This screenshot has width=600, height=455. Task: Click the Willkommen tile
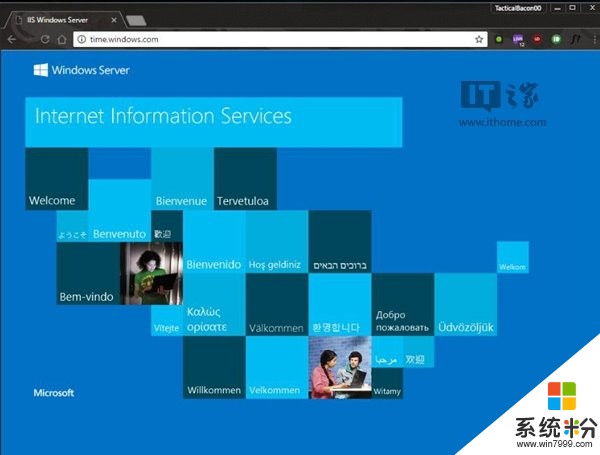pyautogui.click(x=214, y=367)
